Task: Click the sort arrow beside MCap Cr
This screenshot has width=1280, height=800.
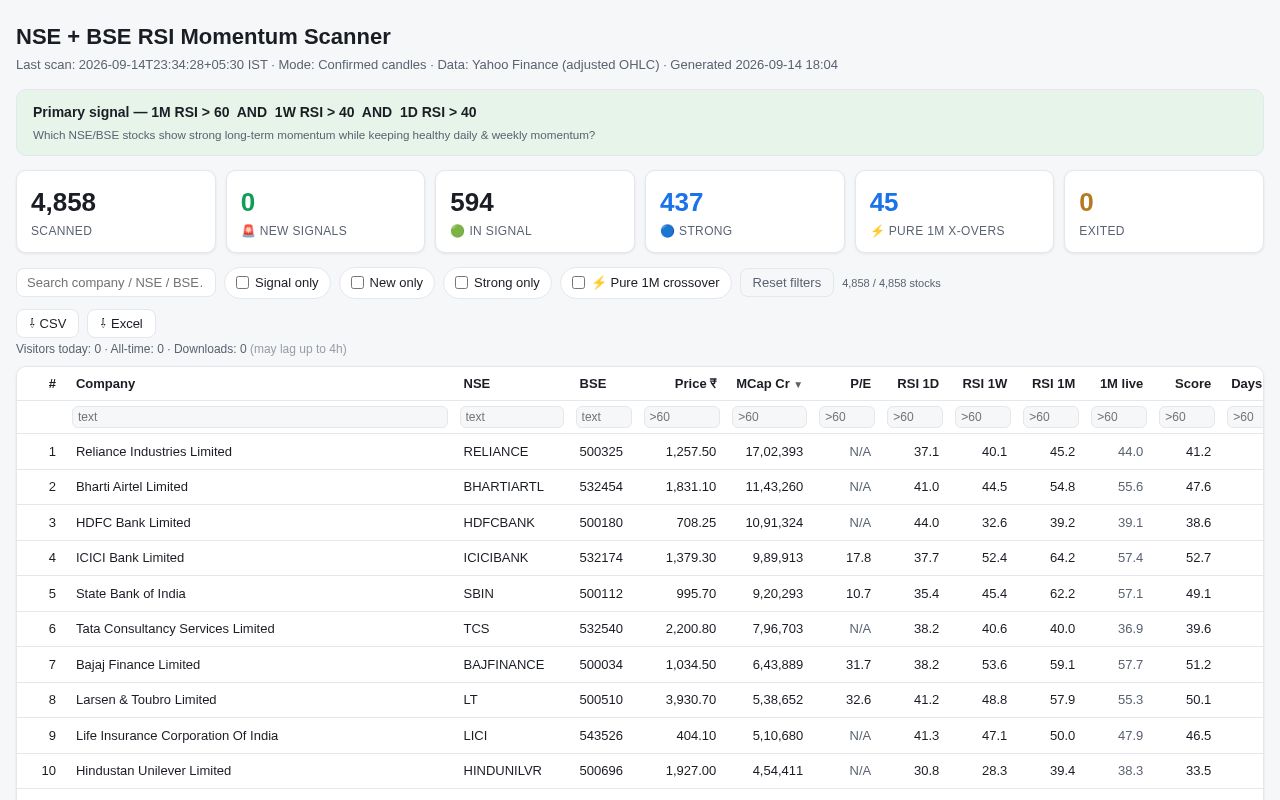Action: pyautogui.click(x=798, y=384)
